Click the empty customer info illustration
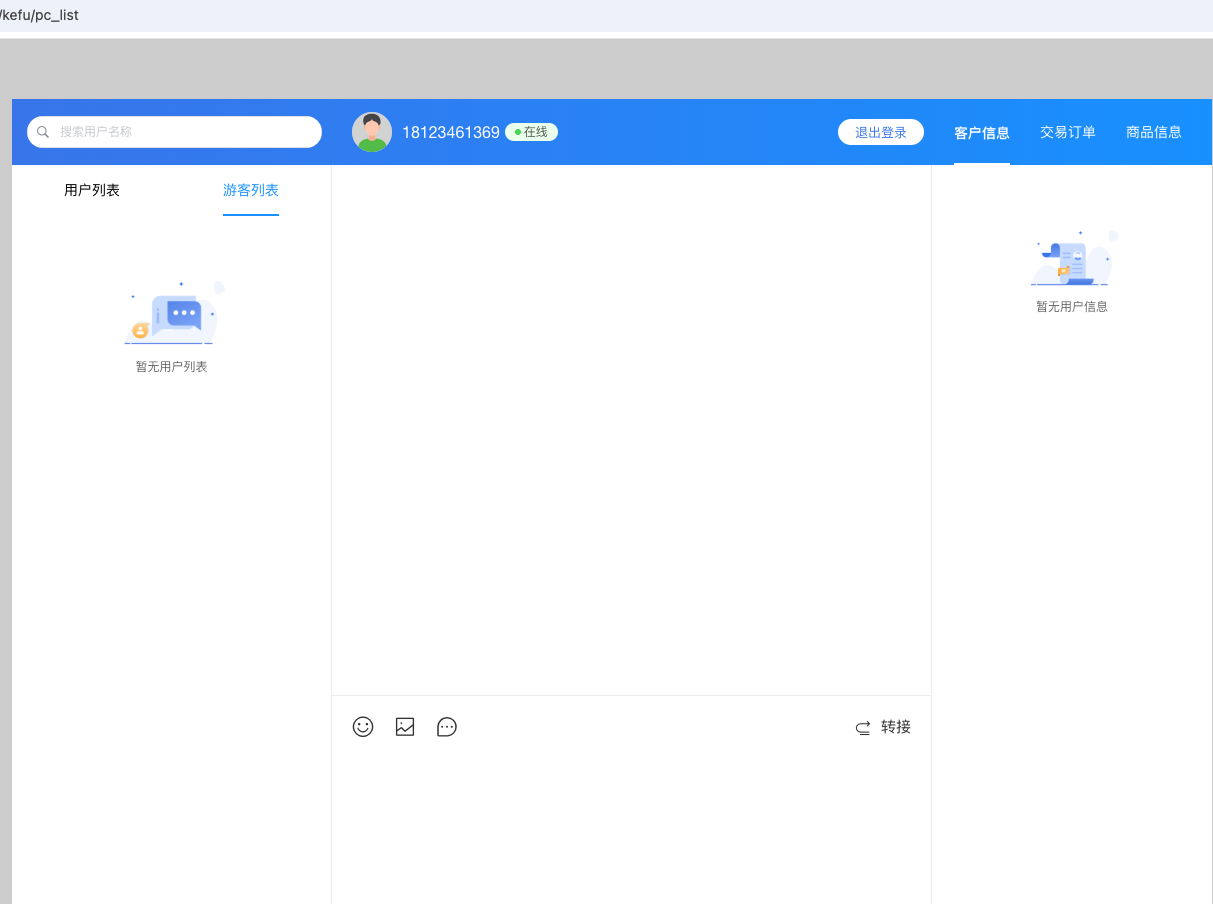Image resolution: width=1213 pixels, height=904 pixels. point(1072,259)
